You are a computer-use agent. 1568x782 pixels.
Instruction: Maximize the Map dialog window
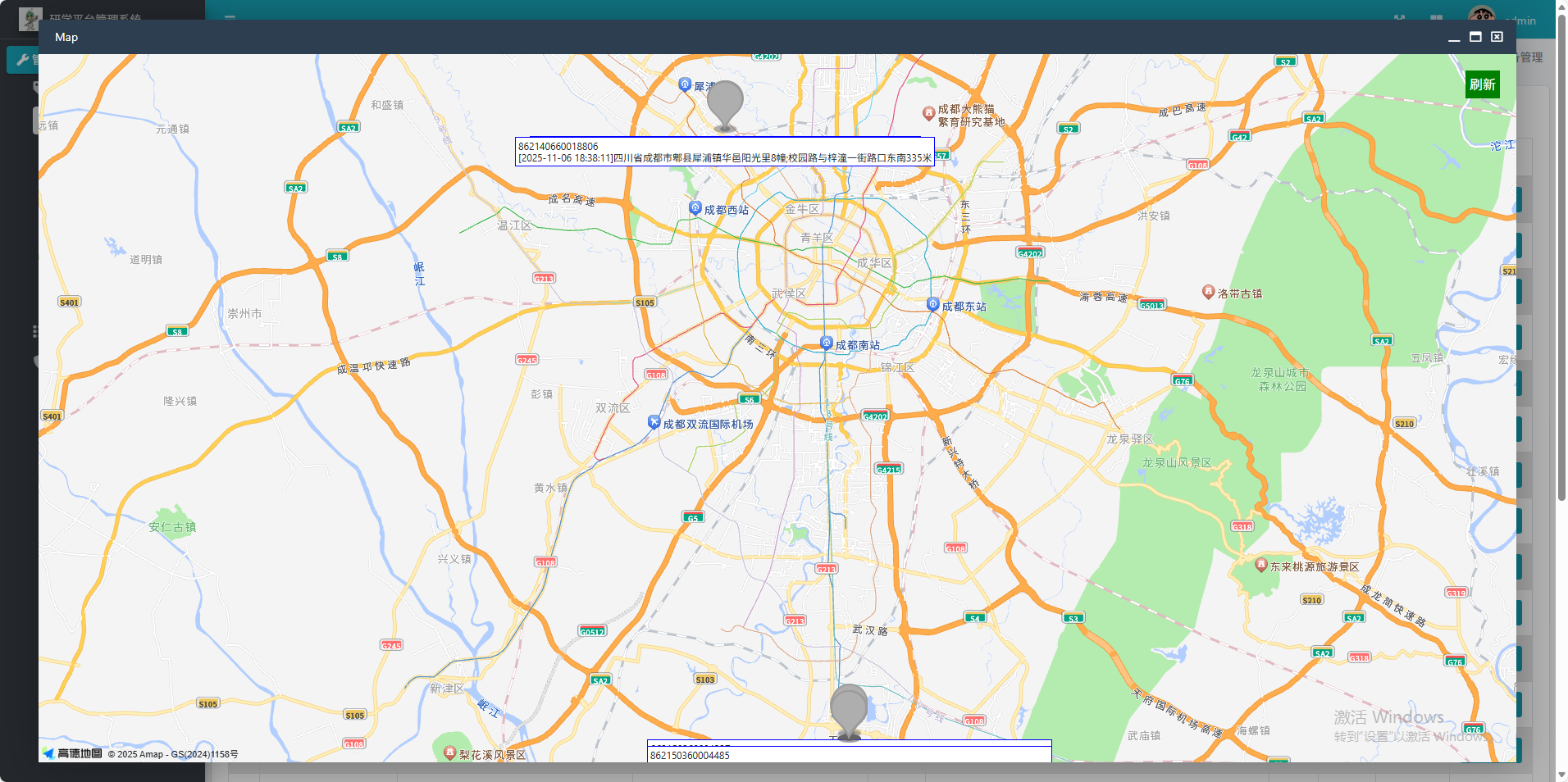(1475, 37)
